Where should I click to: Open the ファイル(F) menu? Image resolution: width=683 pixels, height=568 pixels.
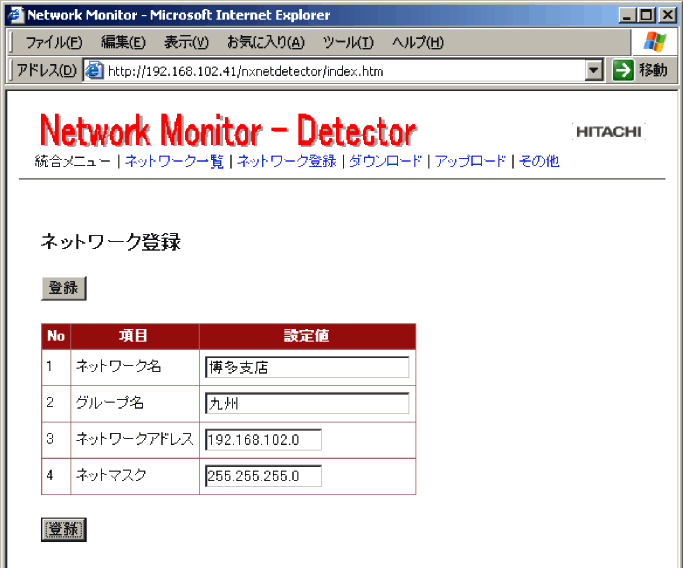click(54, 42)
